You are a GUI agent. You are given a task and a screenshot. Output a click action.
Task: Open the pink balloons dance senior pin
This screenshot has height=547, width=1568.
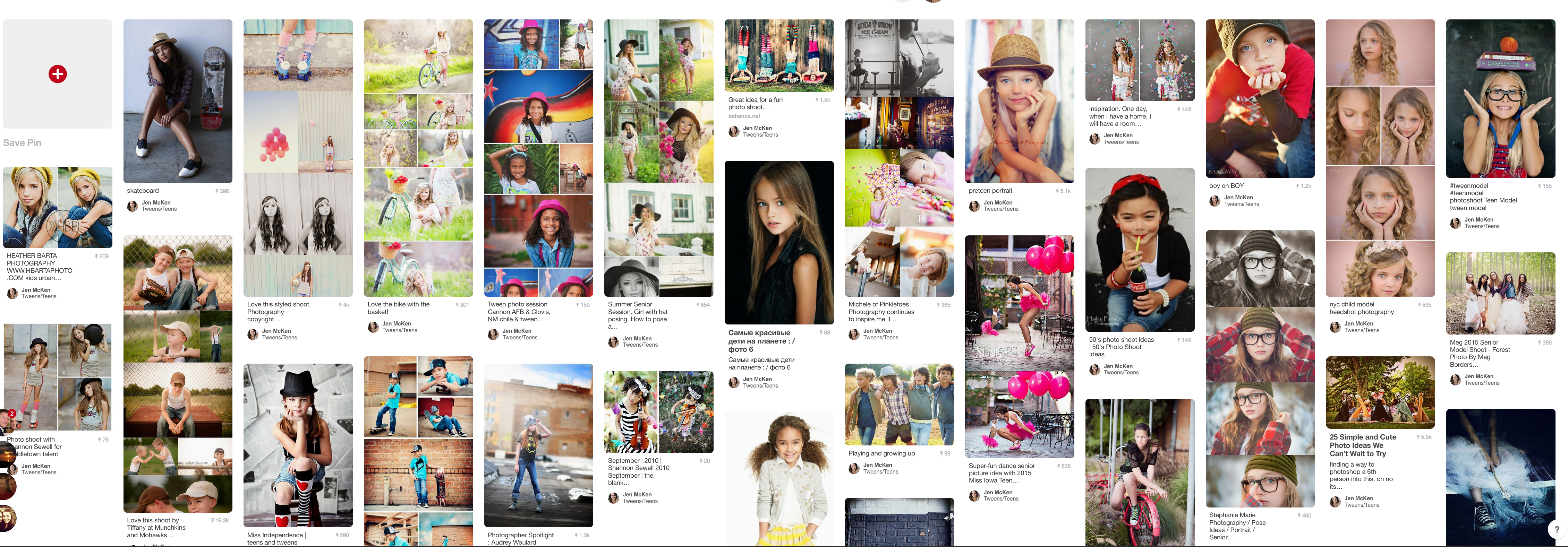point(1019,346)
